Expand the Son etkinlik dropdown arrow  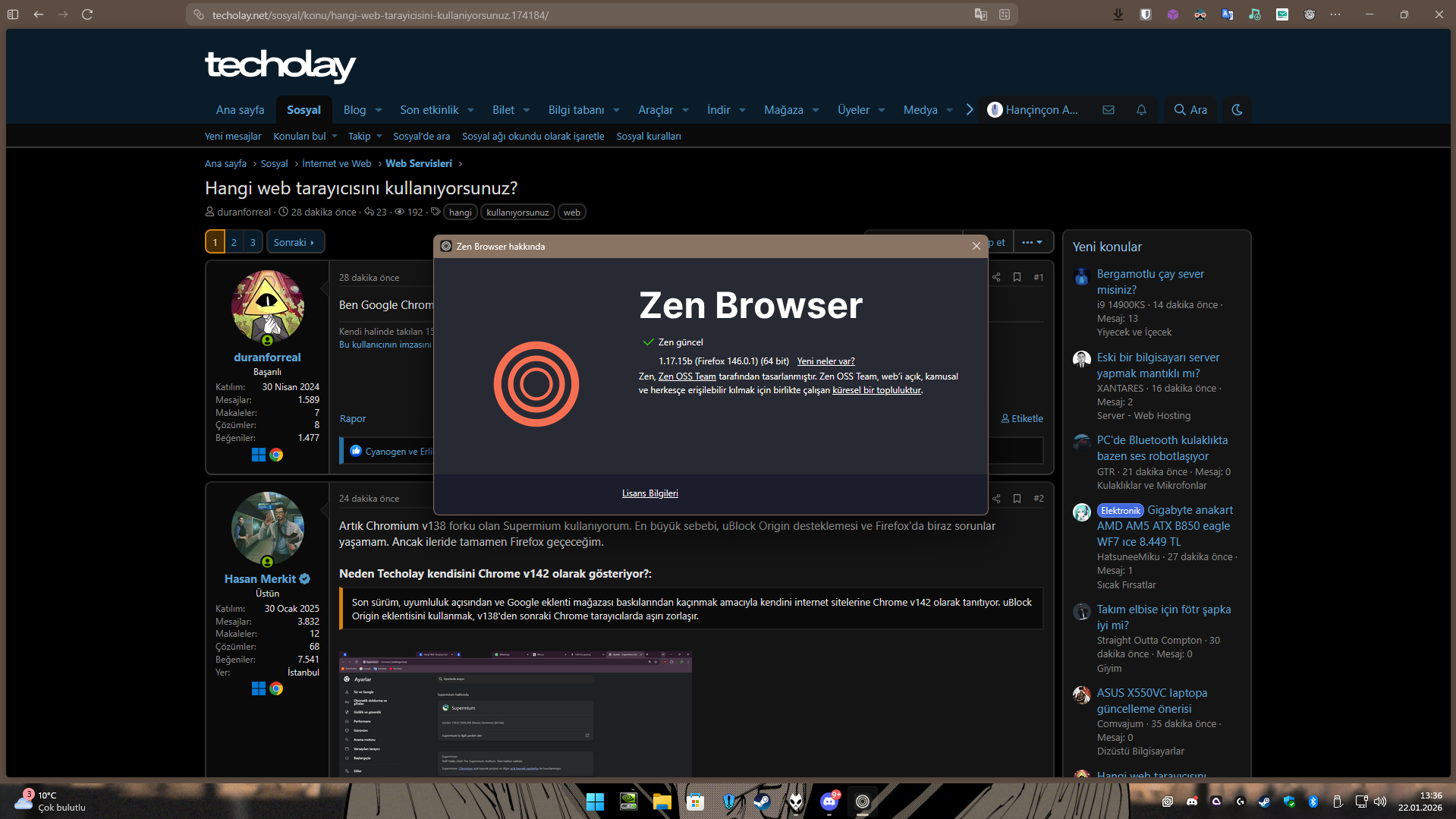(x=470, y=110)
